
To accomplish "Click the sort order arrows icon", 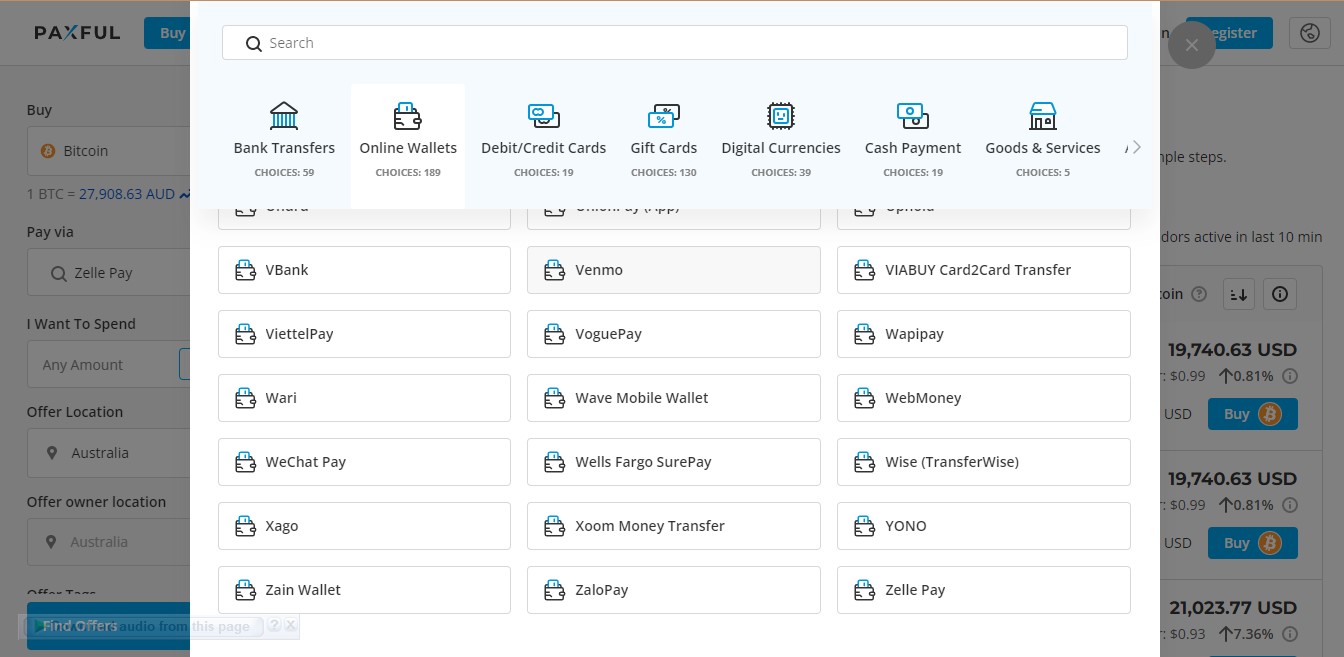I will coord(1238,294).
